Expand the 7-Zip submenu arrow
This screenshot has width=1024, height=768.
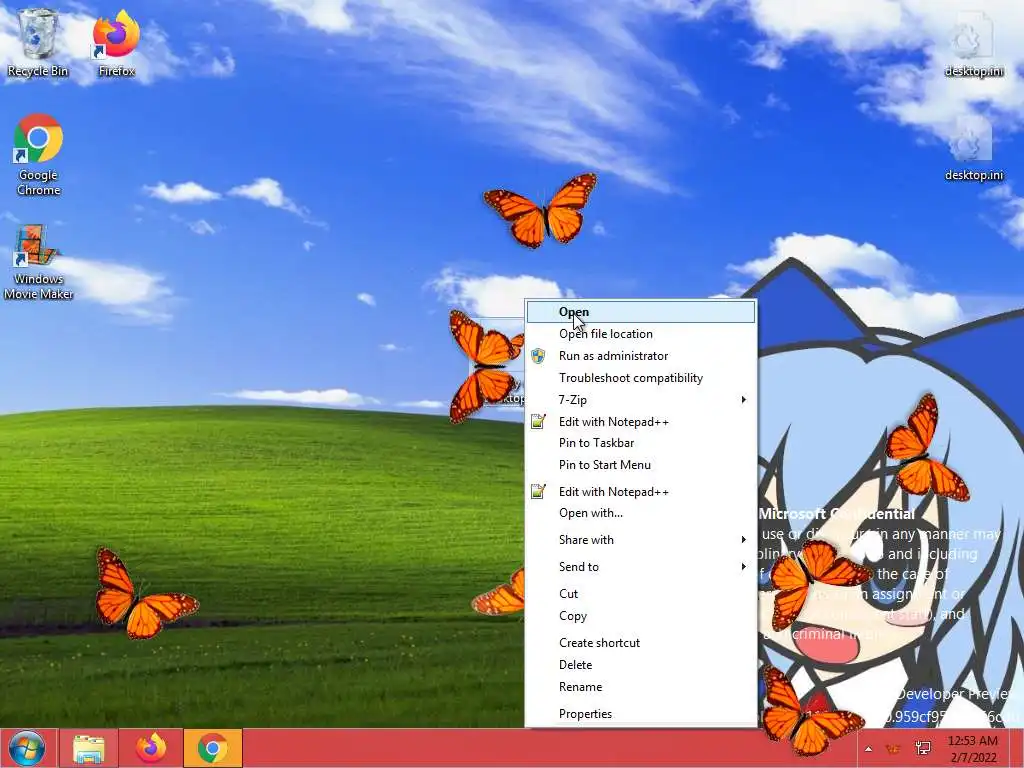point(743,399)
